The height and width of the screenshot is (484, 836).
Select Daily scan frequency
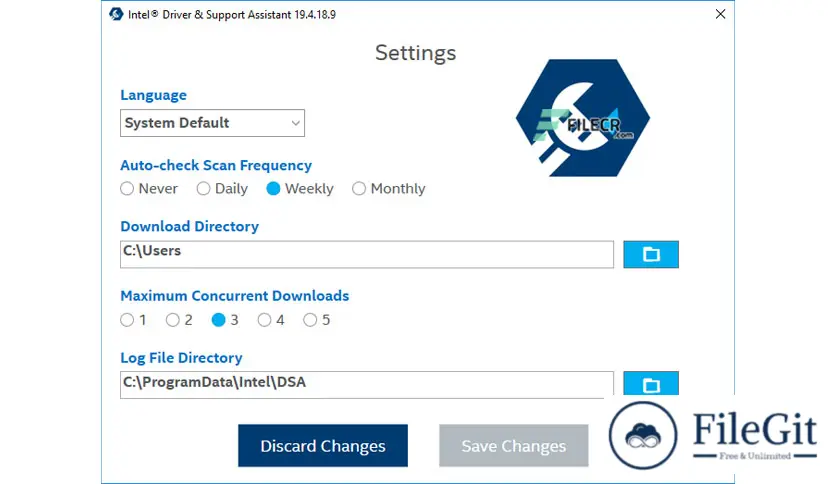pos(204,189)
